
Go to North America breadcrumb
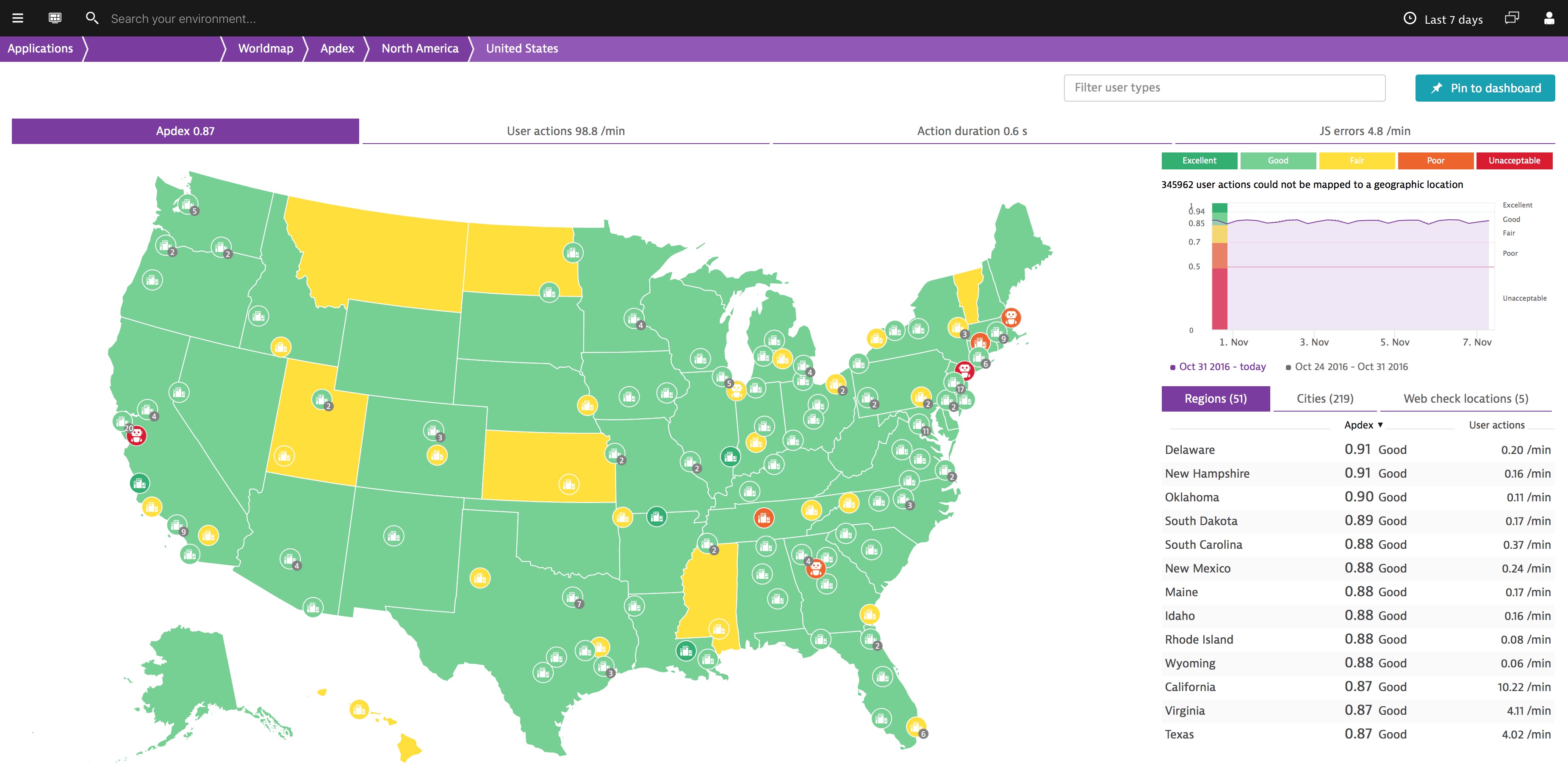[x=420, y=49]
